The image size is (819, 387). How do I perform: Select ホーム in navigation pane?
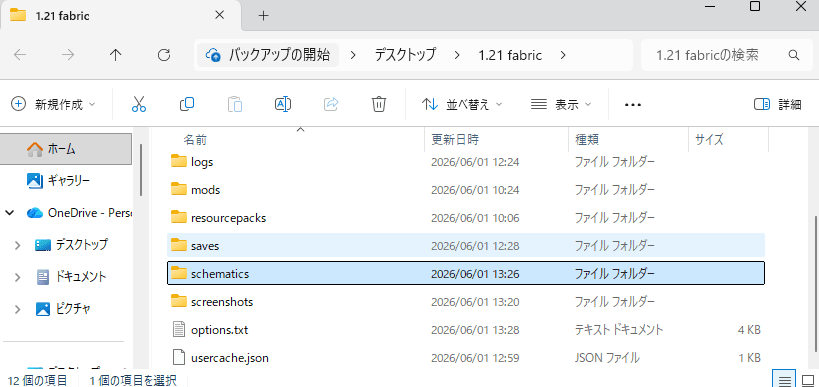tap(67, 149)
